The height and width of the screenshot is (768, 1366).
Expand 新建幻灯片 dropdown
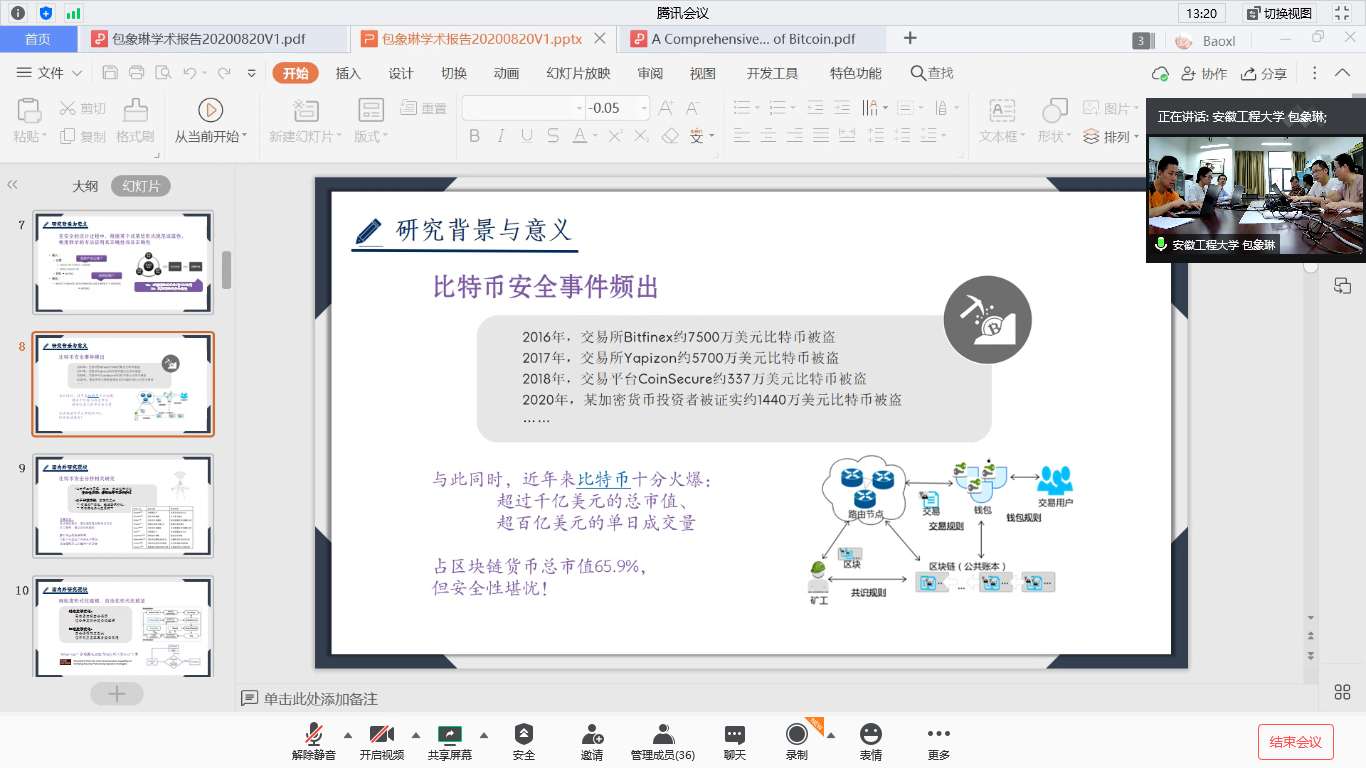[x=305, y=137]
